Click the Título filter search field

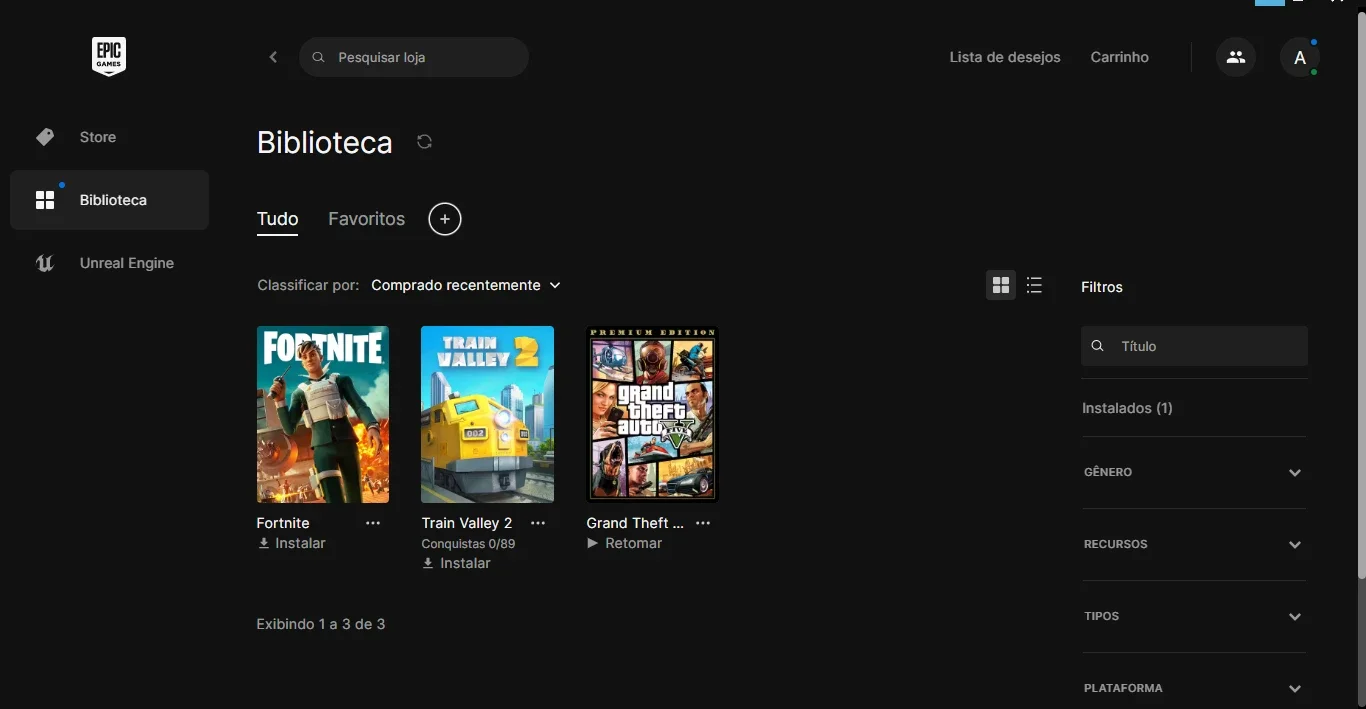click(1194, 346)
